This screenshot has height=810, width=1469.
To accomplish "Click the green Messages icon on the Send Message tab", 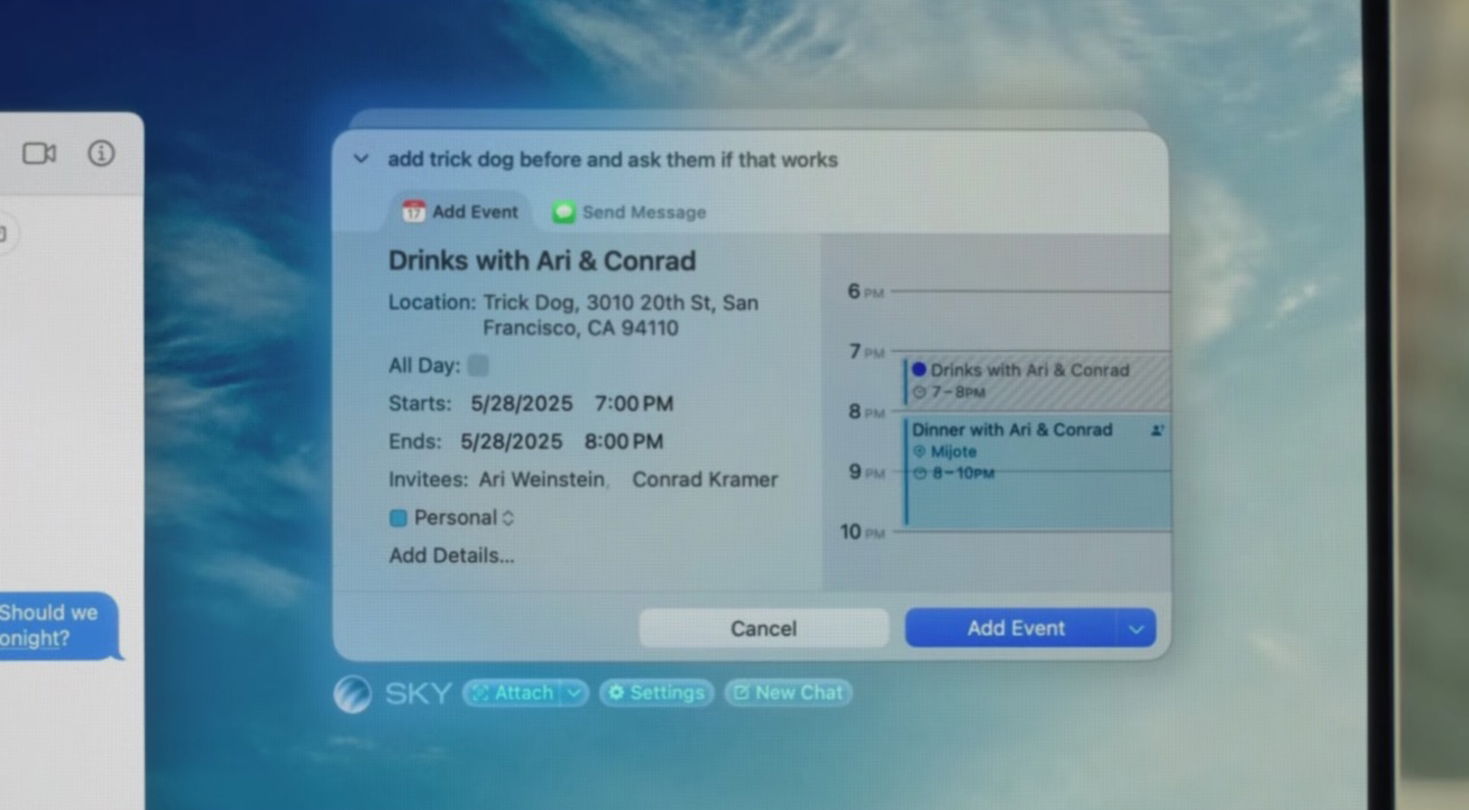I will [x=564, y=212].
